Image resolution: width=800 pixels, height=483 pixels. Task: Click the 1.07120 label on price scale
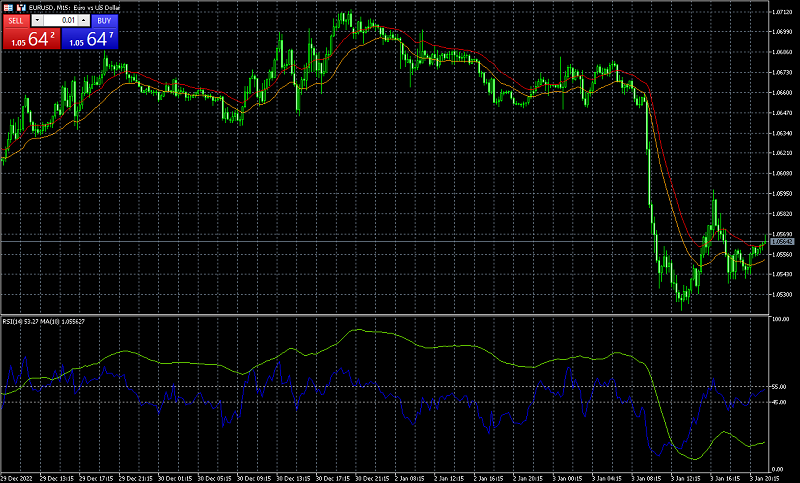pos(782,12)
